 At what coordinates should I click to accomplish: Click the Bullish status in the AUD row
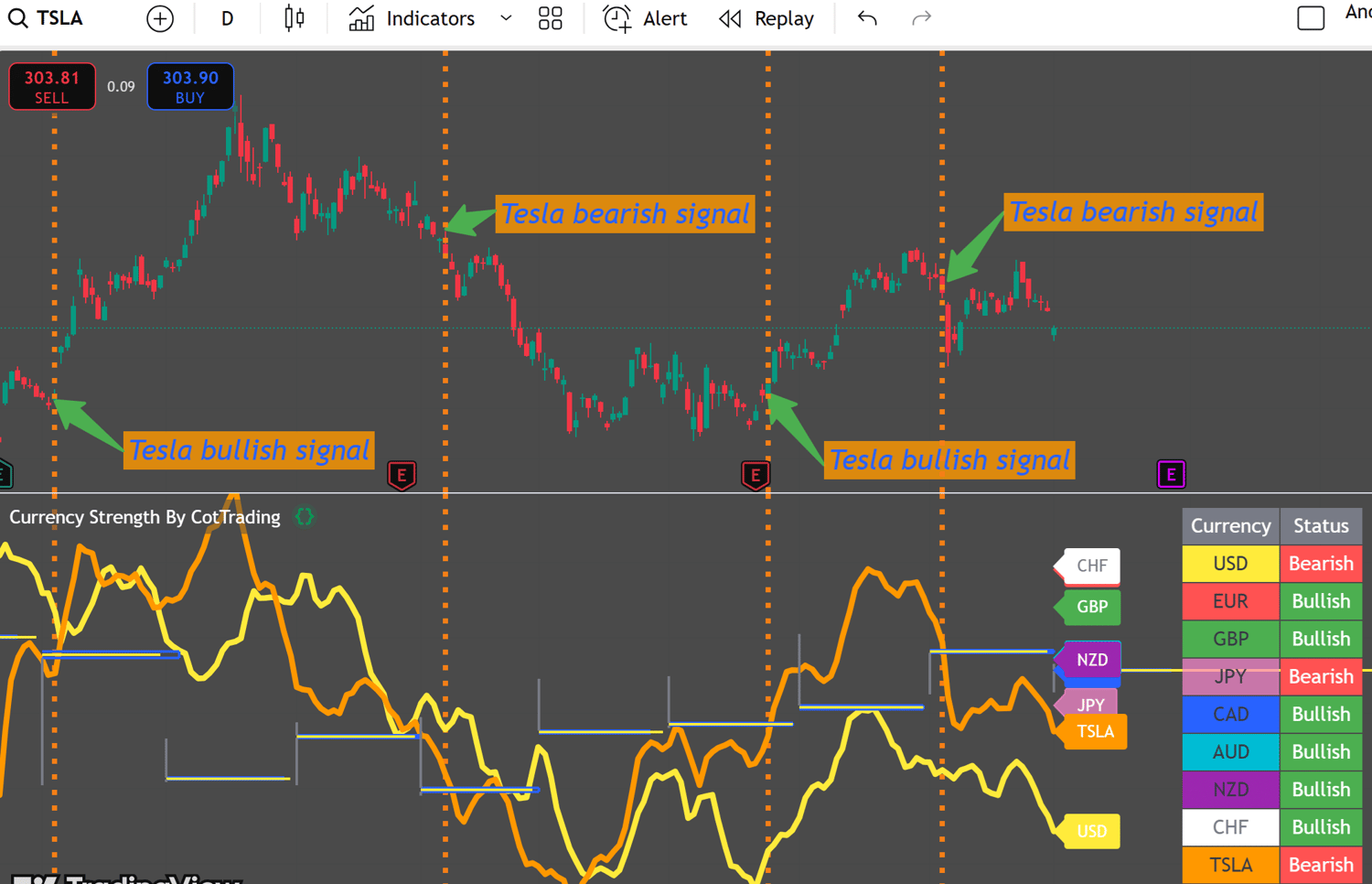pos(1321,751)
